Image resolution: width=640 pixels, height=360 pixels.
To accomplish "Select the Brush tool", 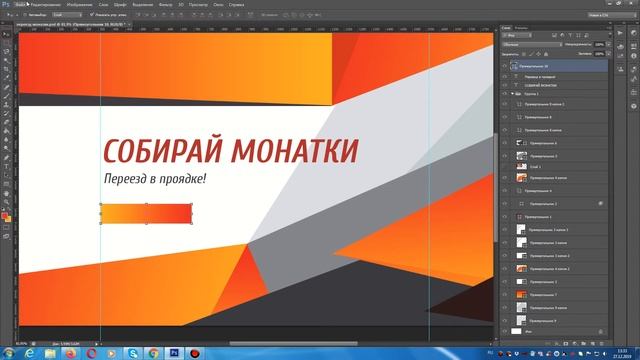I will pos(6,95).
